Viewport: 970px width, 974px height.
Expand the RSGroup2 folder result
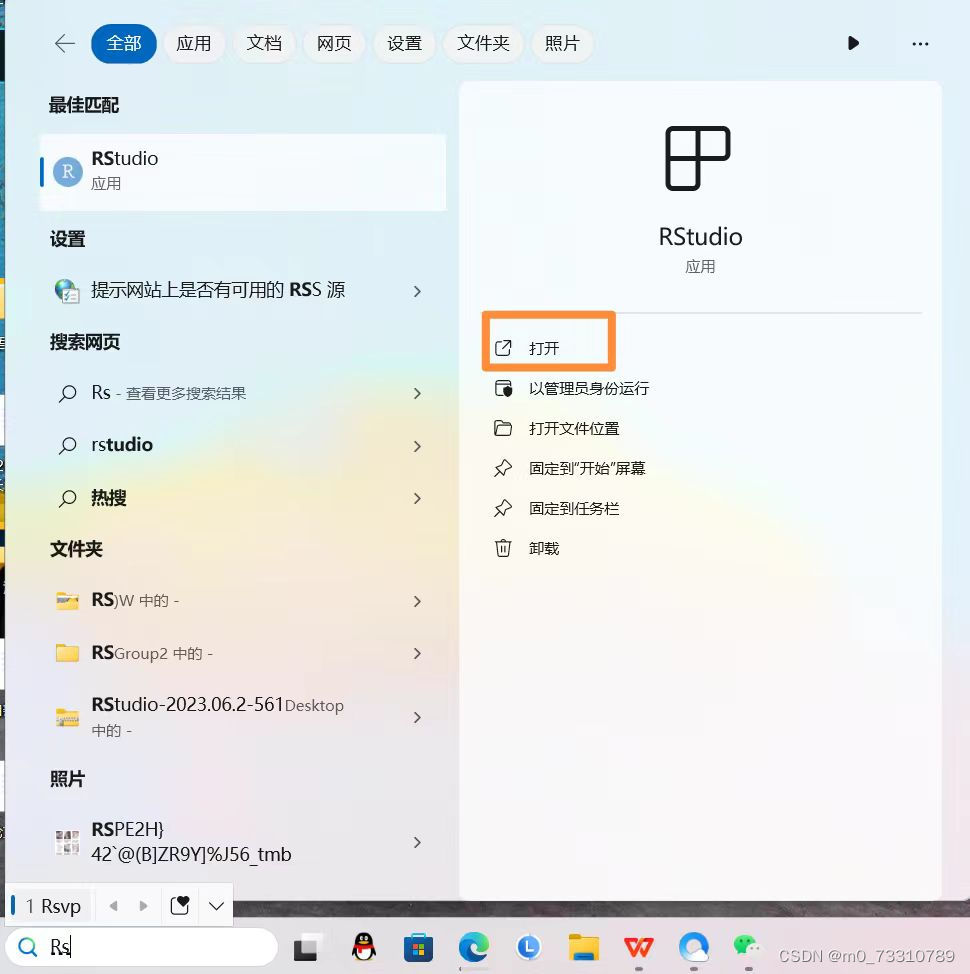click(x=417, y=653)
